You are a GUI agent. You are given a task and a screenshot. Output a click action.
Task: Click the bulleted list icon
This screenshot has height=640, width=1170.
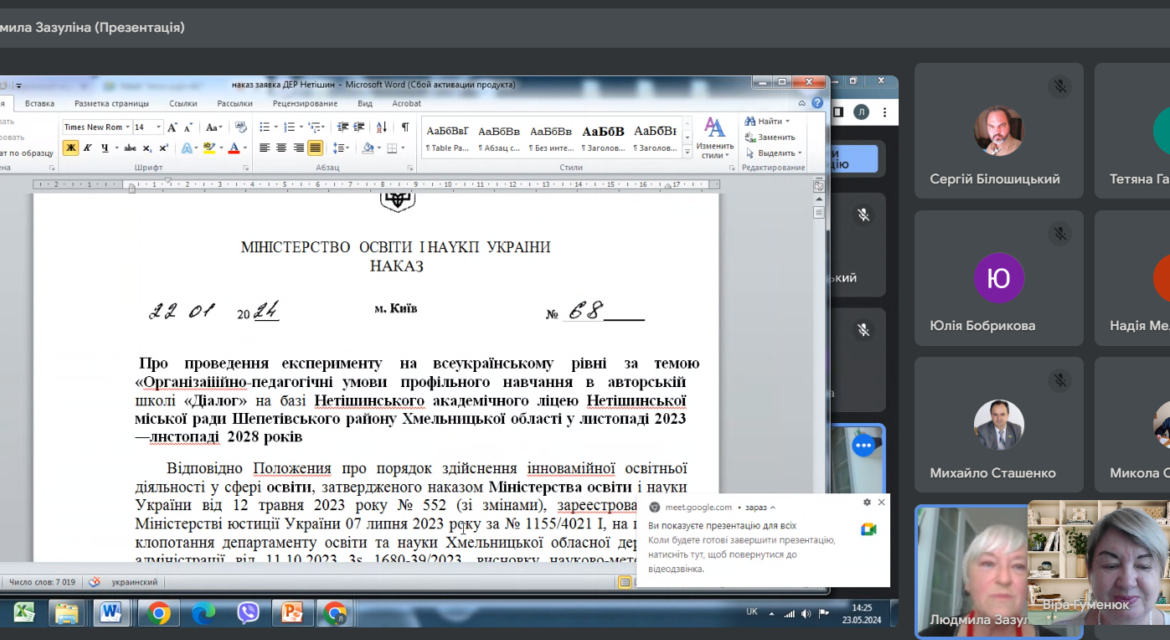(264, 127)
